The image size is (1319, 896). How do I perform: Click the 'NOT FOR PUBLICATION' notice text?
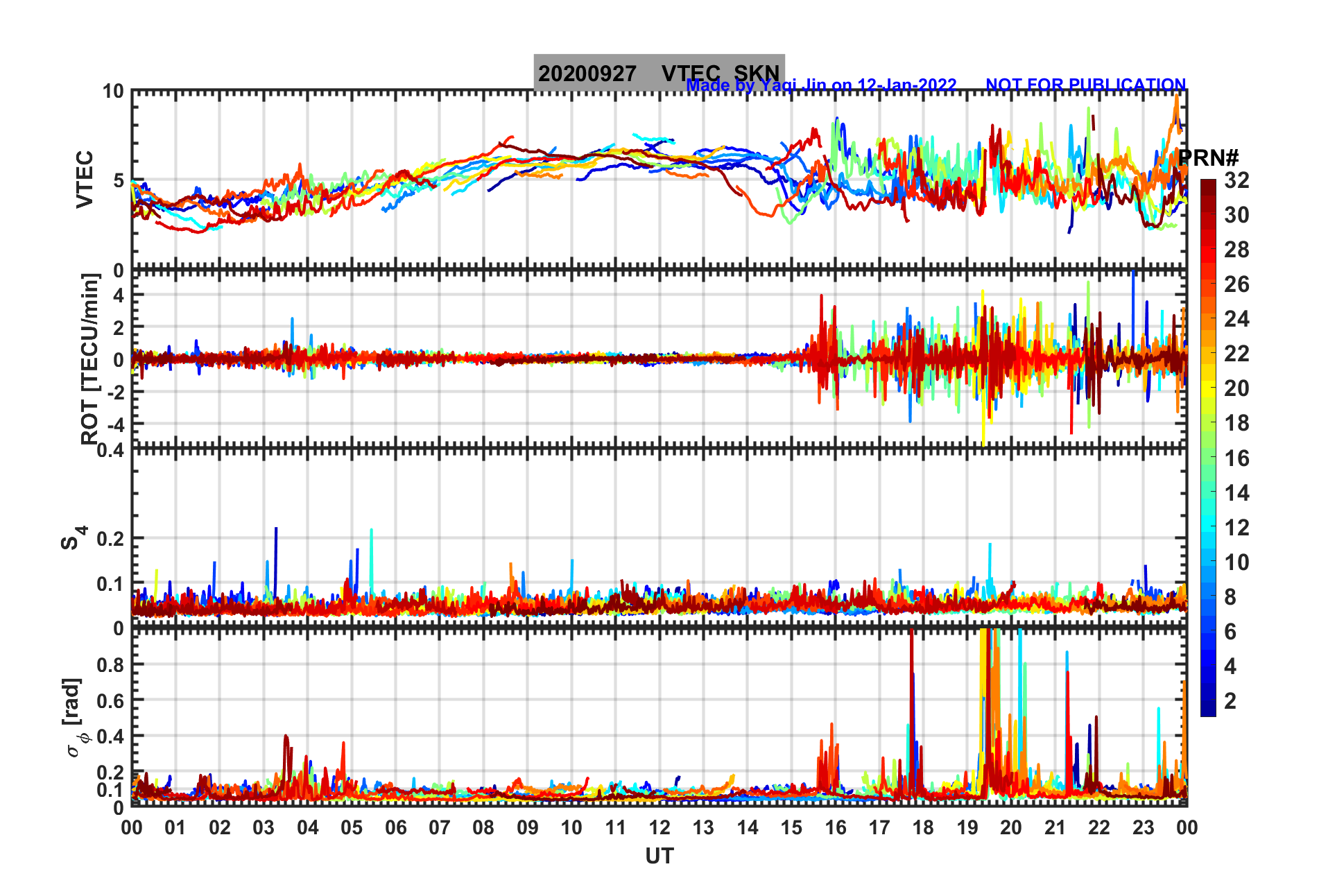pos(1085,85)
